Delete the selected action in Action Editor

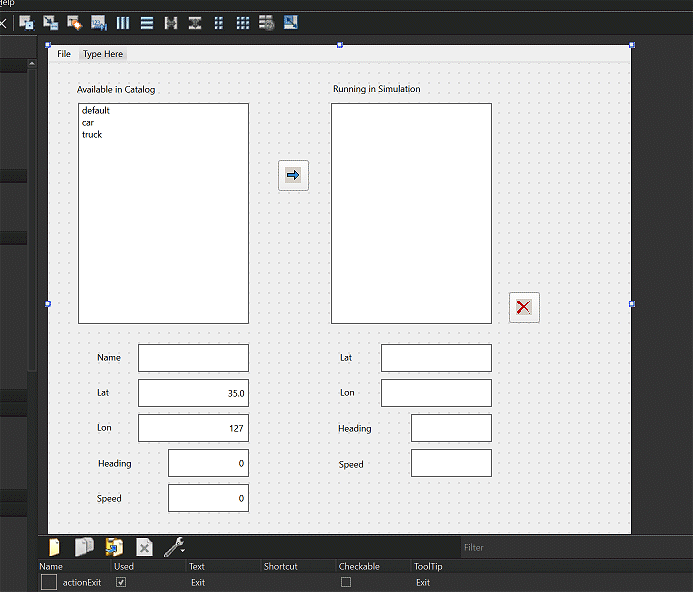pos(144,547)
